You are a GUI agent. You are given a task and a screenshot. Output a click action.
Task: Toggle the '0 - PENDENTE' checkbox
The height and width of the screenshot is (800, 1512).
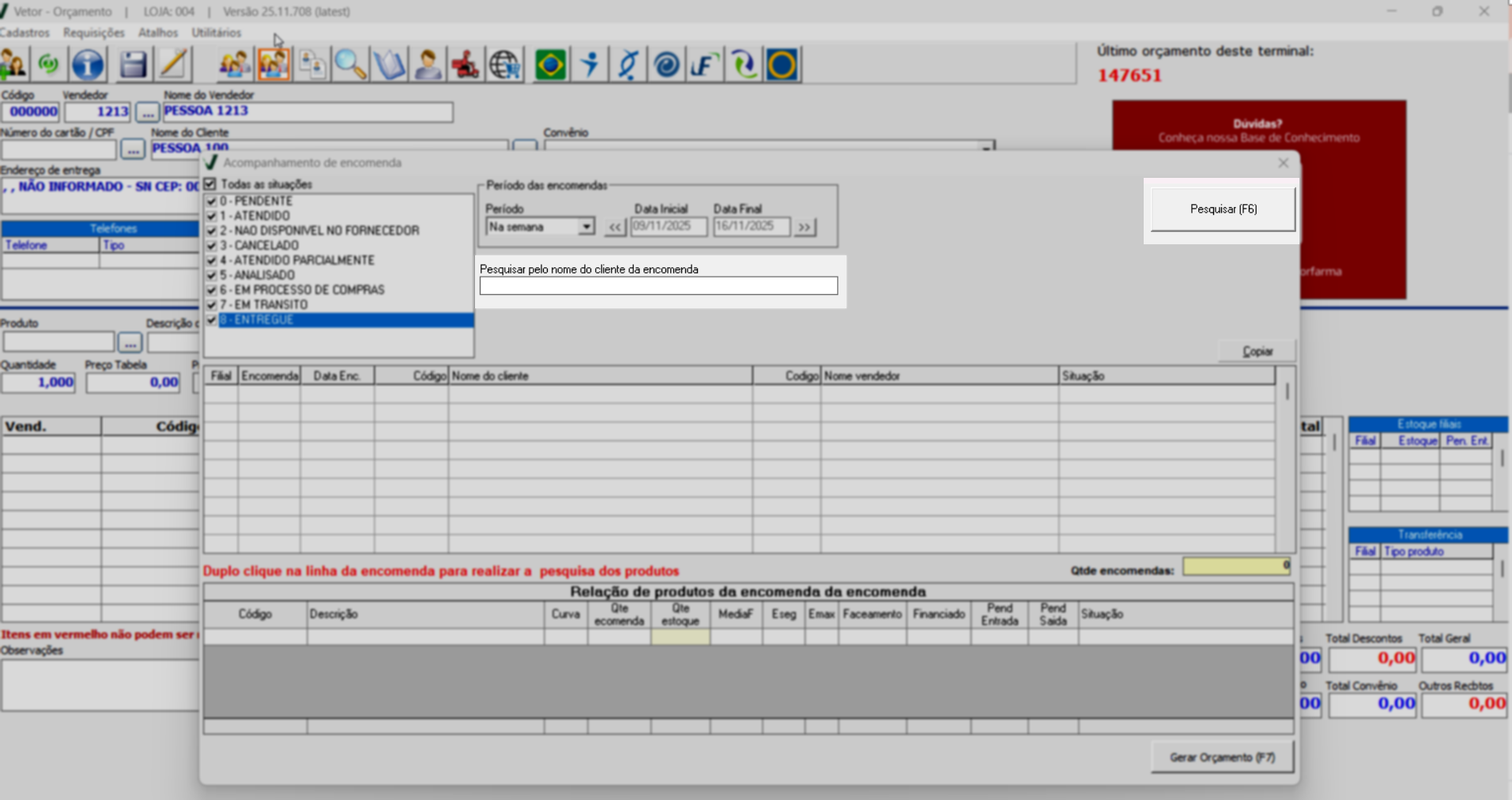tap(211, 202)
